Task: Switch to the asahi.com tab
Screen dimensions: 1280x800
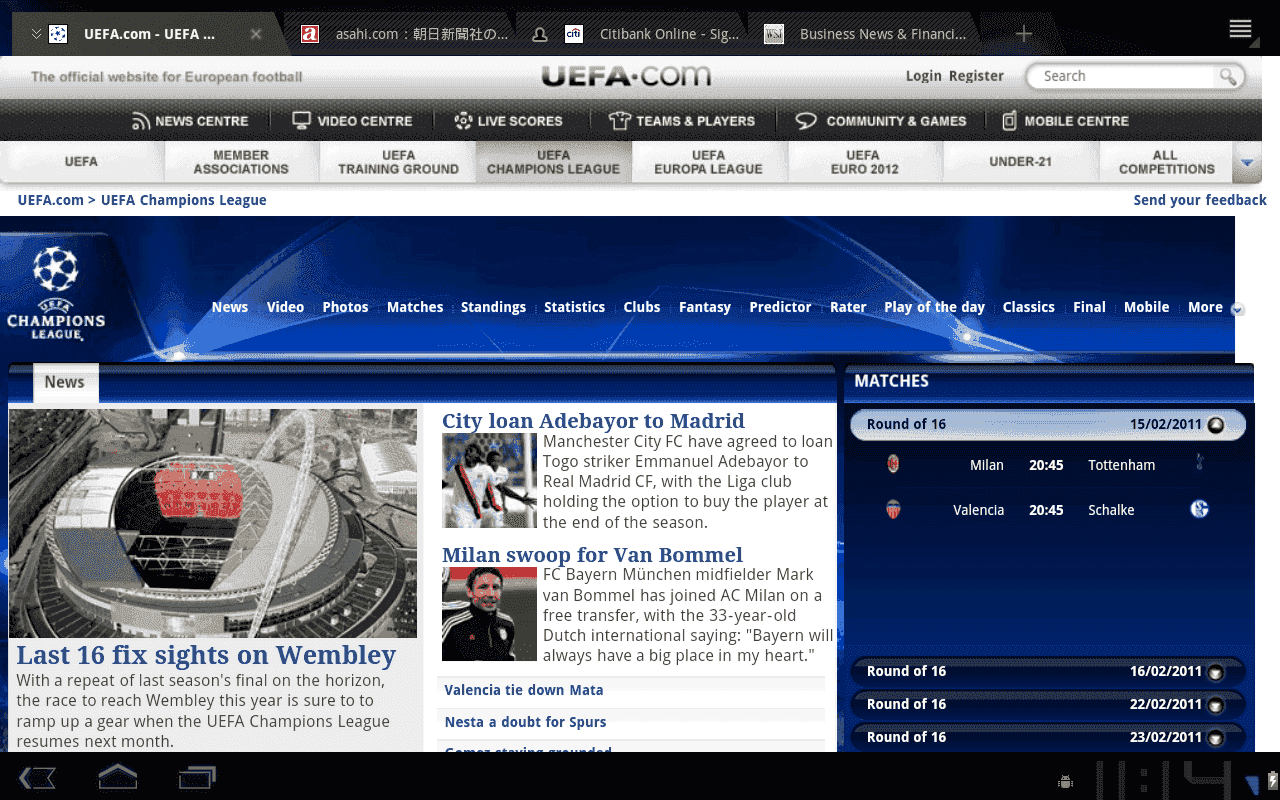Action: [405, 34]
